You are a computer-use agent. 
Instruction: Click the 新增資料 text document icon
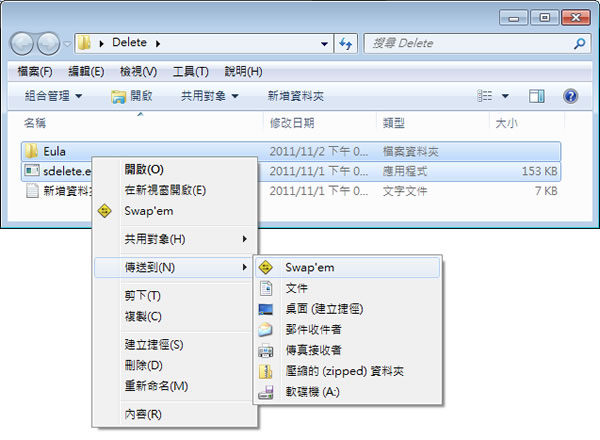tap(32, 190)
